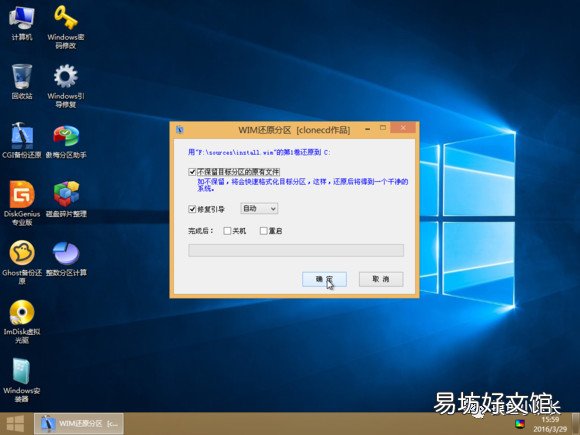Viewport: 580px width, 435px height.
Task: Open the 回收站 recycle bin icon
Action: pos(21,82)
